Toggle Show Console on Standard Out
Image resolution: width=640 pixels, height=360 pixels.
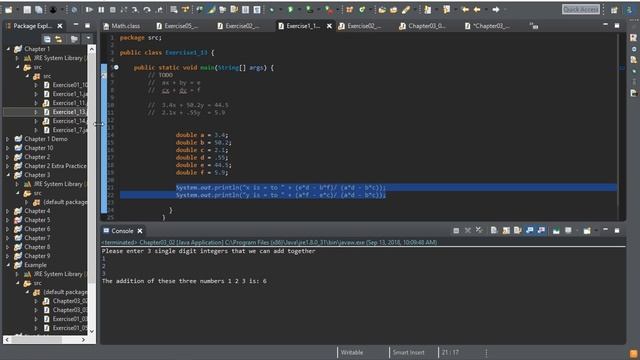pyautogui.click(x=529, y=231)
